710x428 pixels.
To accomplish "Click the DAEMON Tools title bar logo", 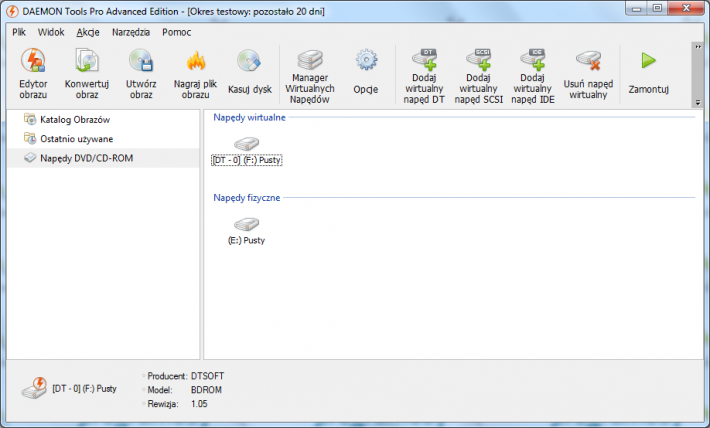I will 12,11.
